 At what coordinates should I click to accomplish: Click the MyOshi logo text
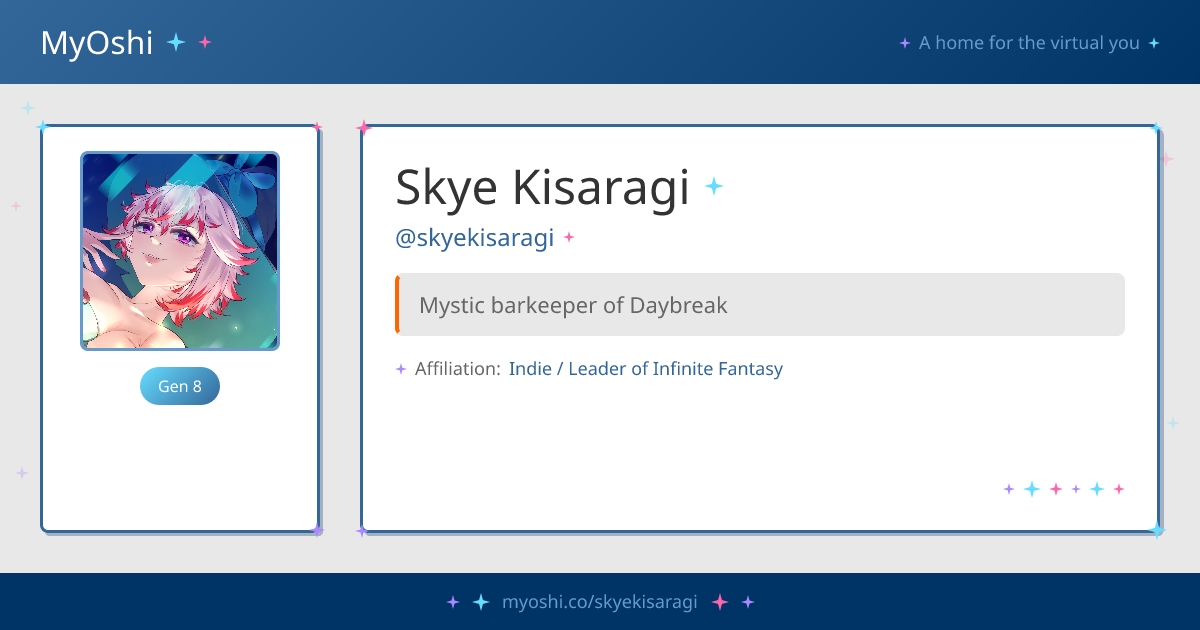point(96,43)
